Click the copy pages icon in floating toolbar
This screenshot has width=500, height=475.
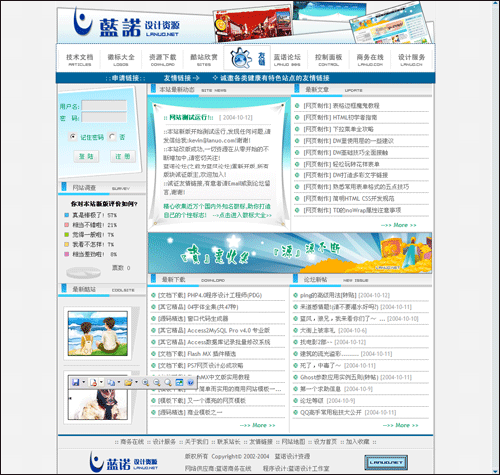pos(111,382)
